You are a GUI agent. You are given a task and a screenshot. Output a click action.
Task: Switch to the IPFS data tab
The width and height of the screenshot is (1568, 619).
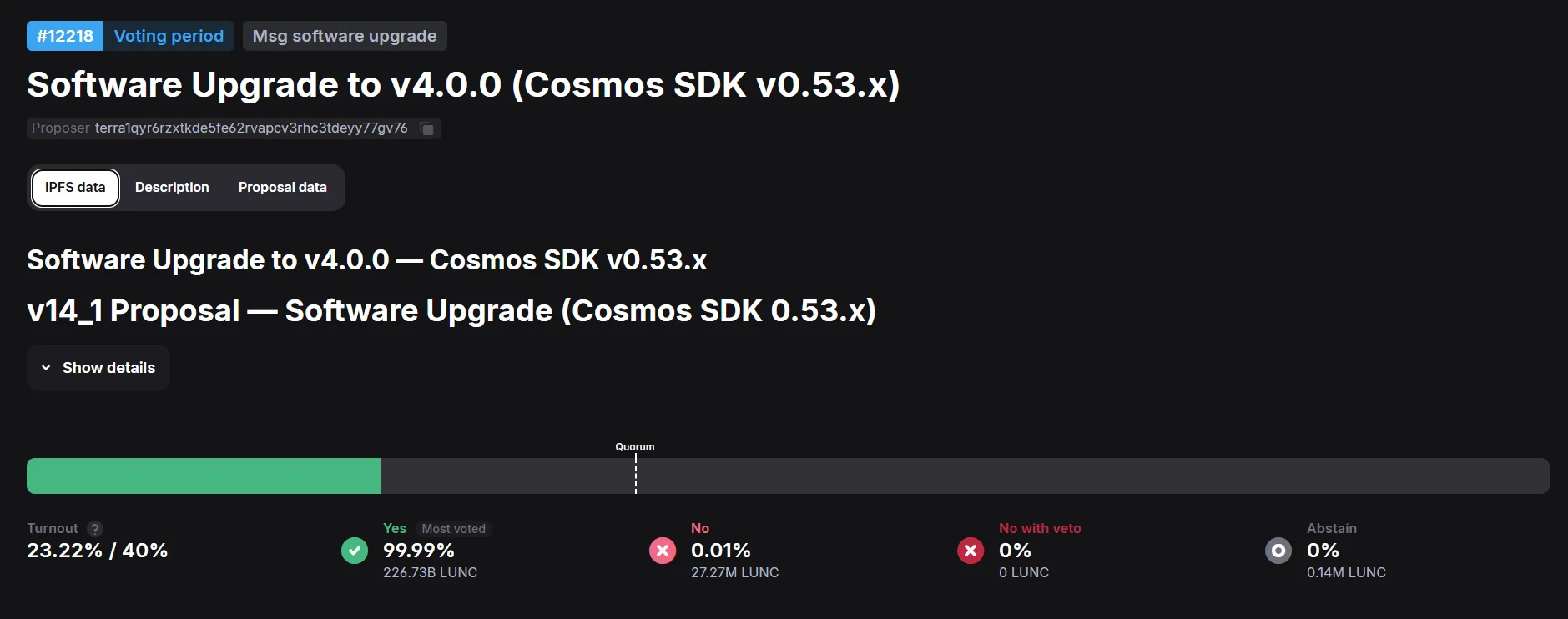75,188
